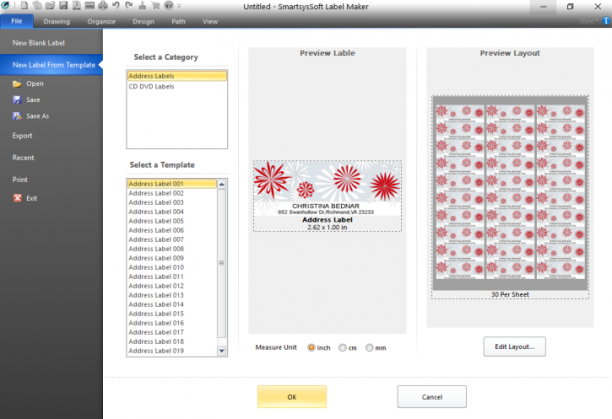Click the stamp icon in quick toolbar
This screenshot has height=419, width=612.
[142, 5]
